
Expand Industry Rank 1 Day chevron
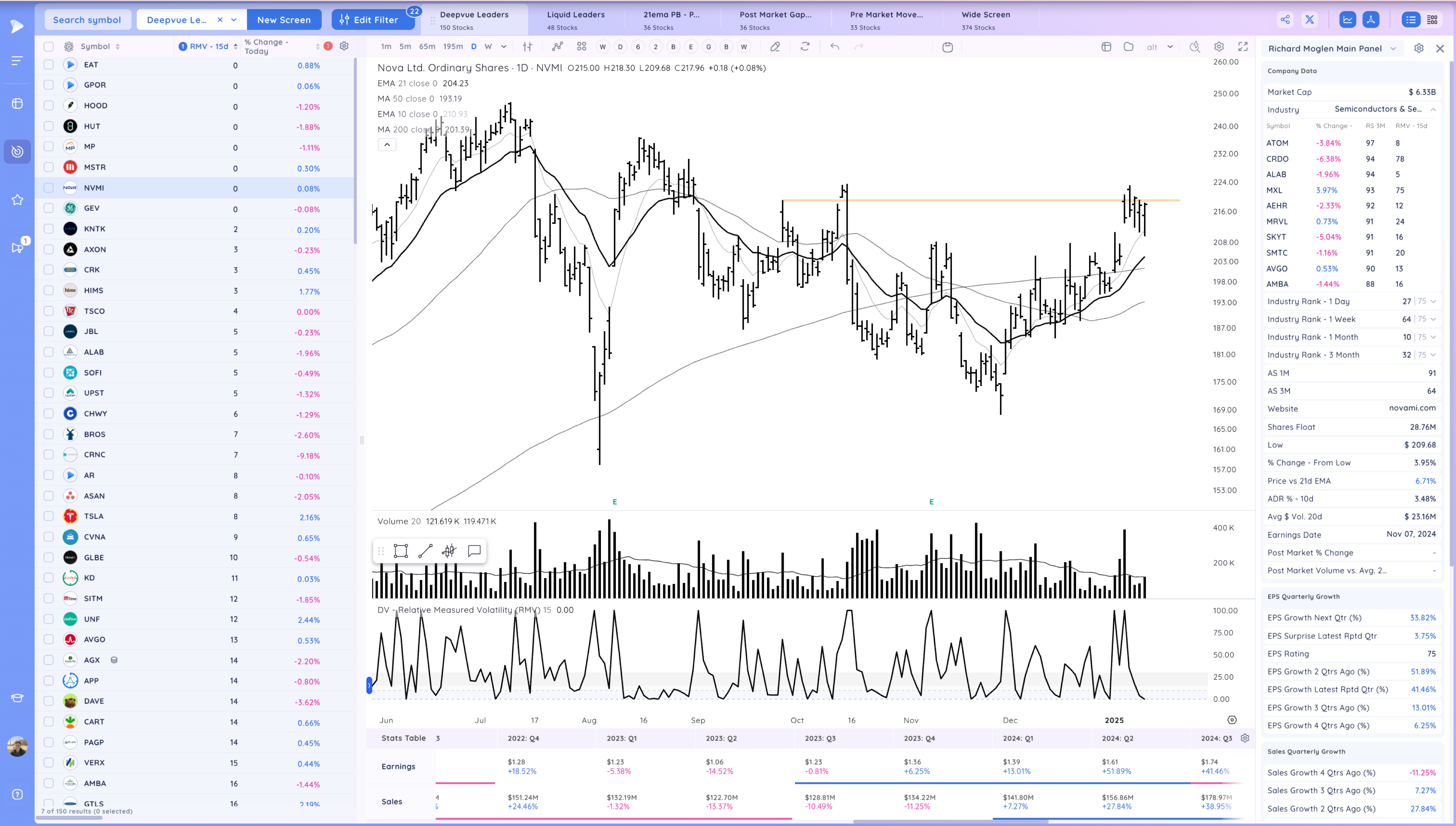[1433, 301]
